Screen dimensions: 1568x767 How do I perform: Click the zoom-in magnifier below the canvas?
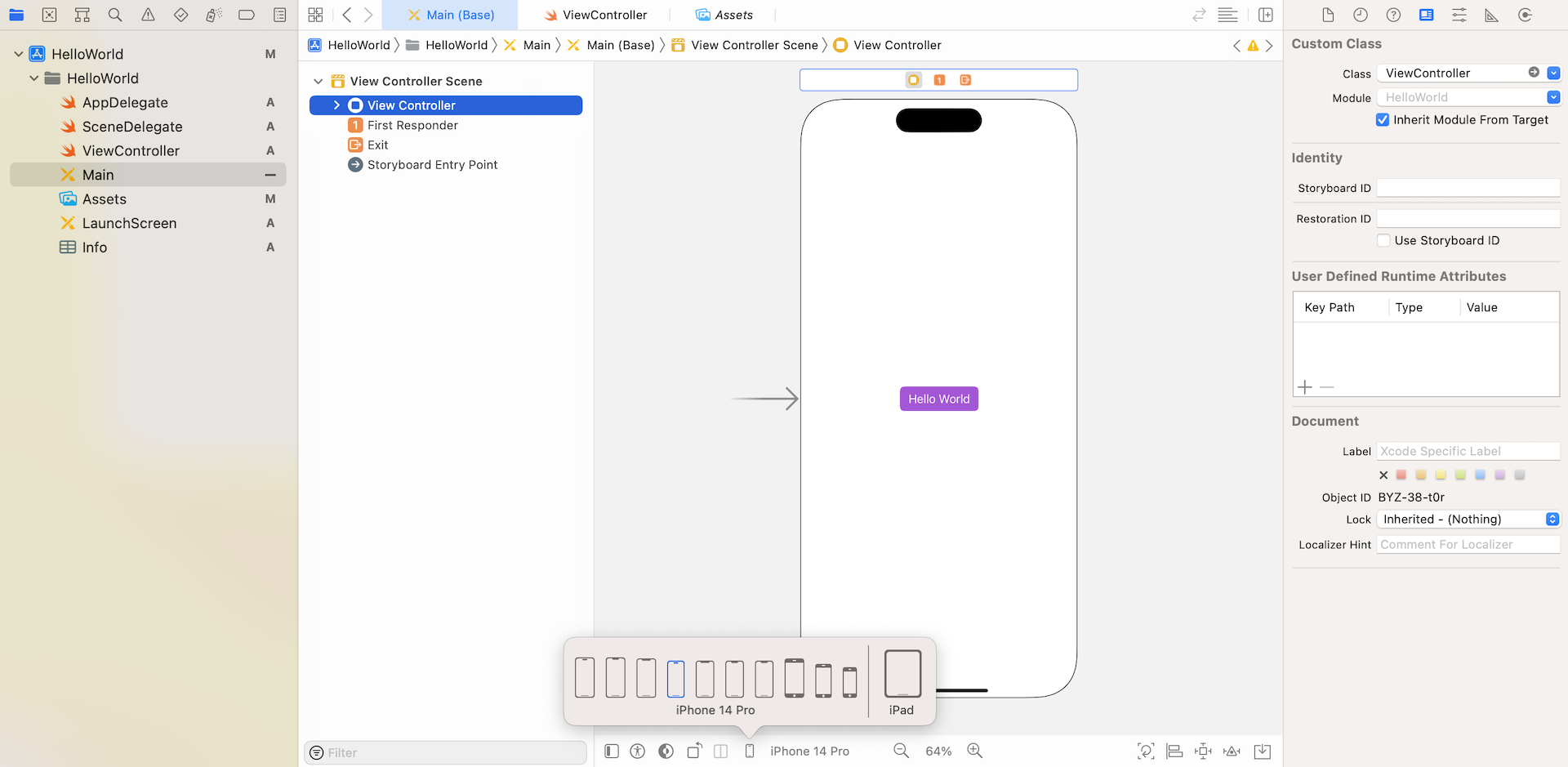point(974,751)
